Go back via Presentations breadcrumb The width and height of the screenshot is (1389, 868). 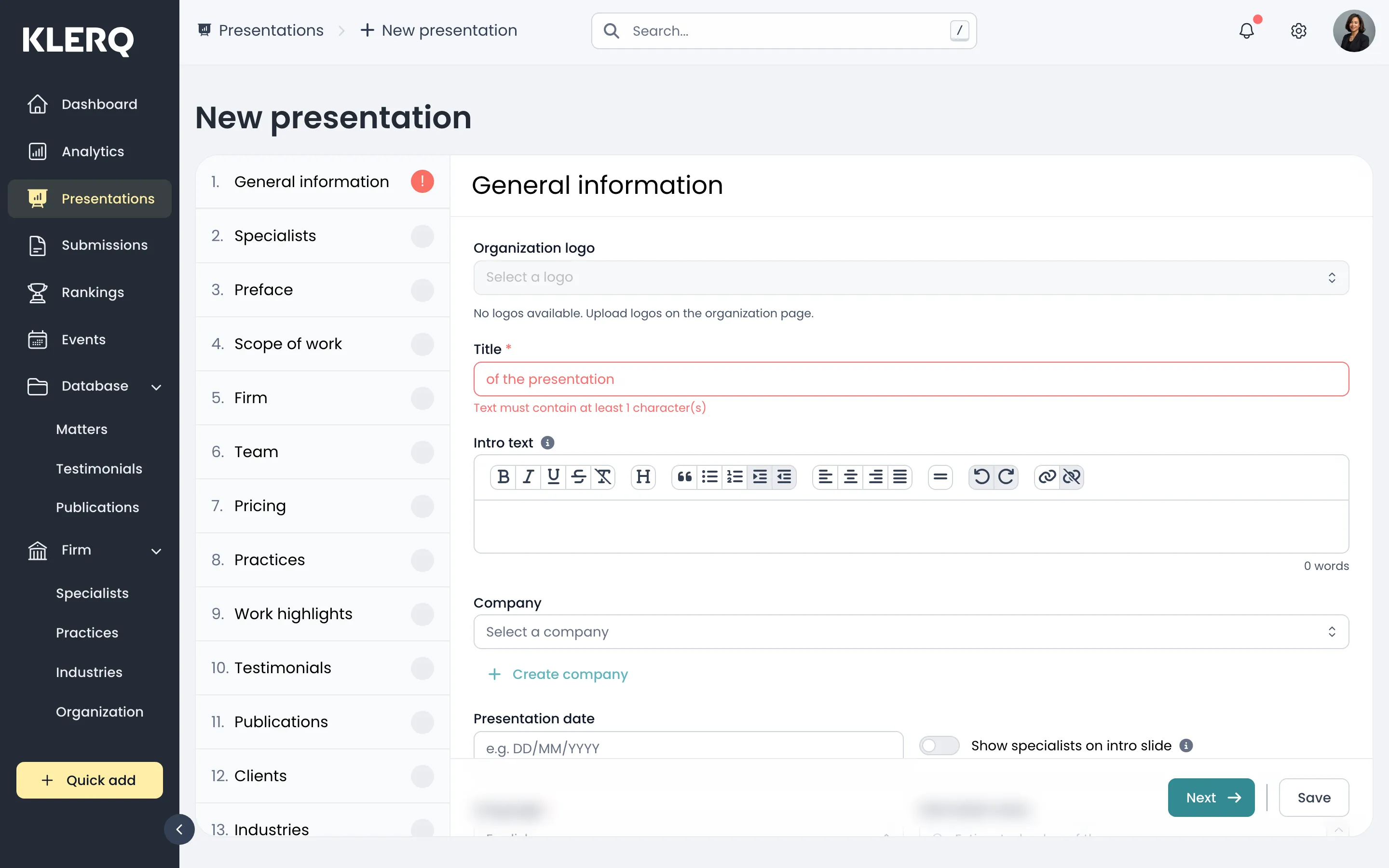(261, 30)
